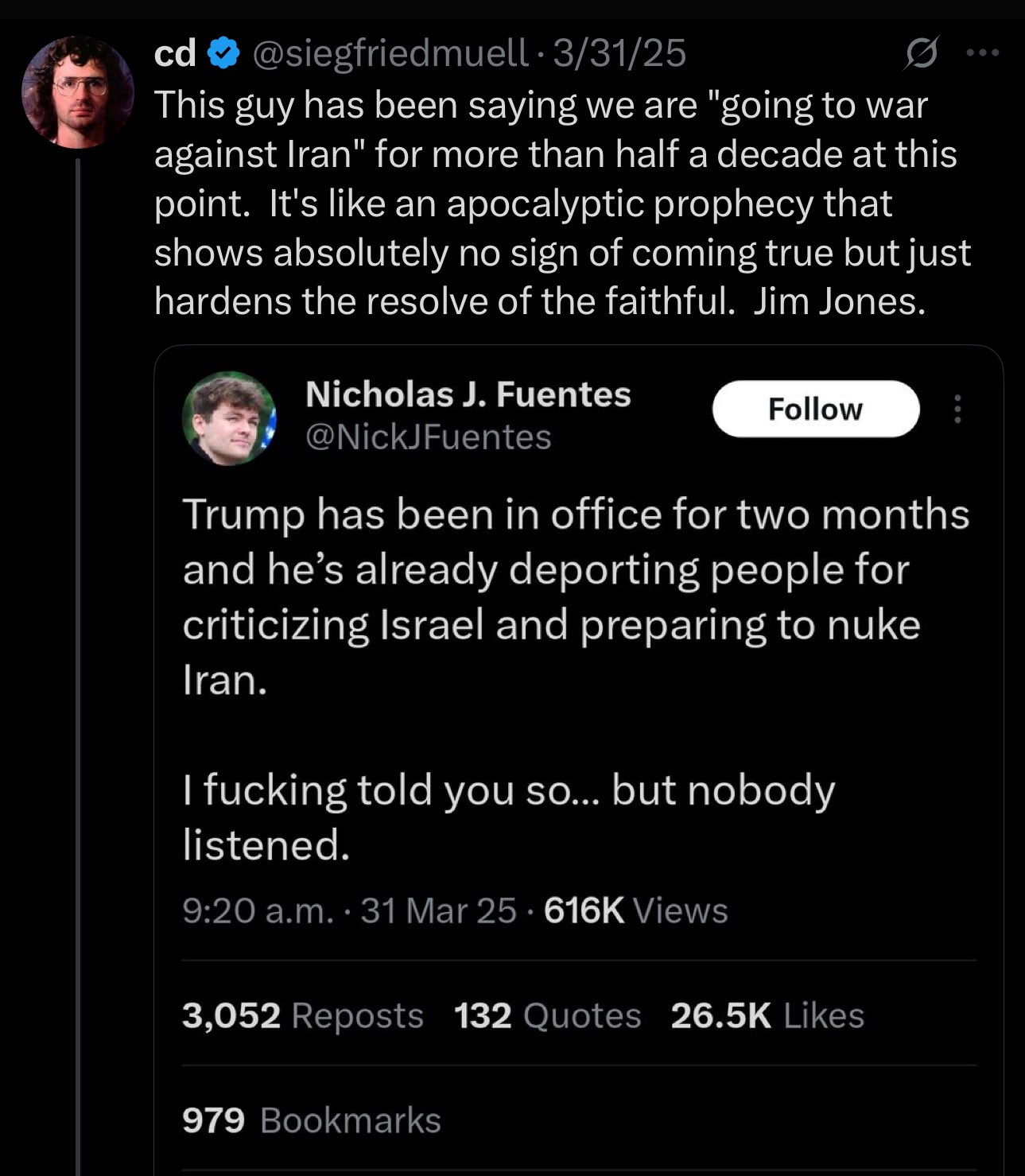Open the horizontal three-dot more menu
1025x1176 pixels.
[983, 52]
